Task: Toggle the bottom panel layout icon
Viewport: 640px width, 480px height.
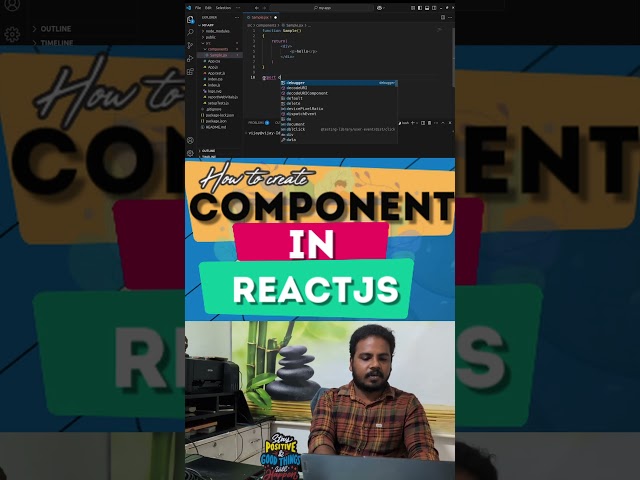Action: coord(427,8)
